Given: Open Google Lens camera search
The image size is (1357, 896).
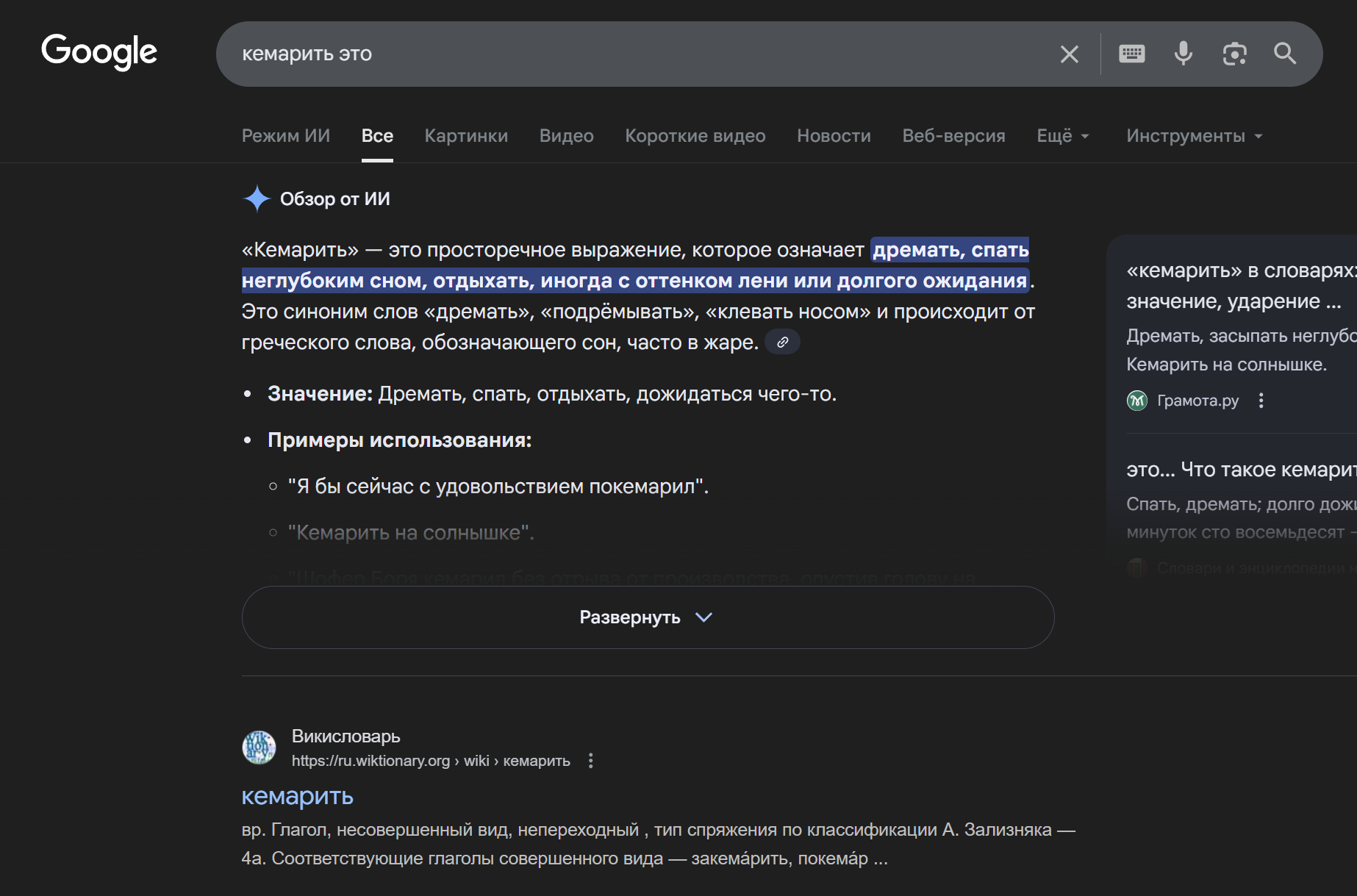Looking at the screenshot, I should pos(1234,54).
